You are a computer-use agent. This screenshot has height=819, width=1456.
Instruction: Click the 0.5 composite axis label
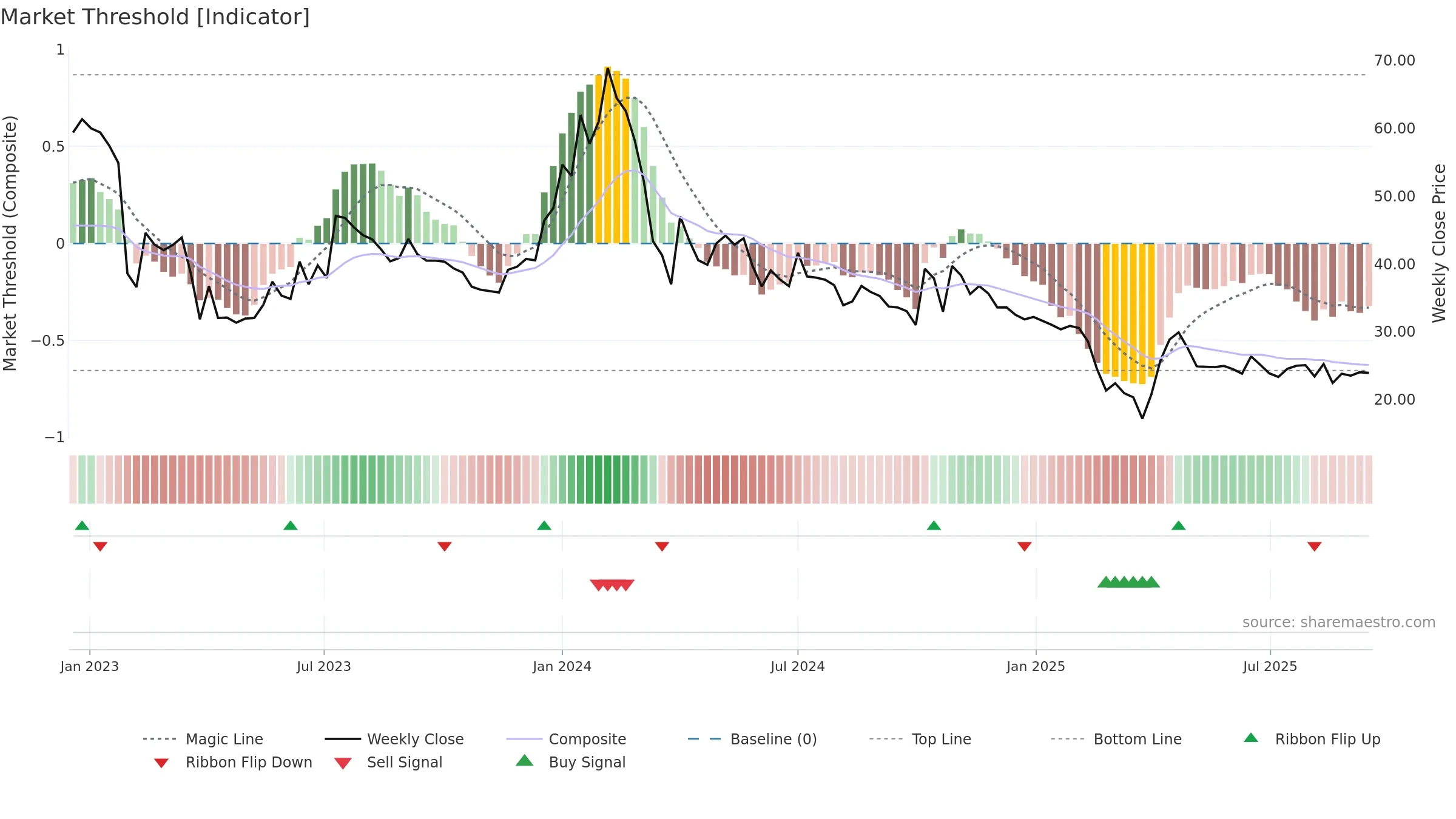(53, 146)
